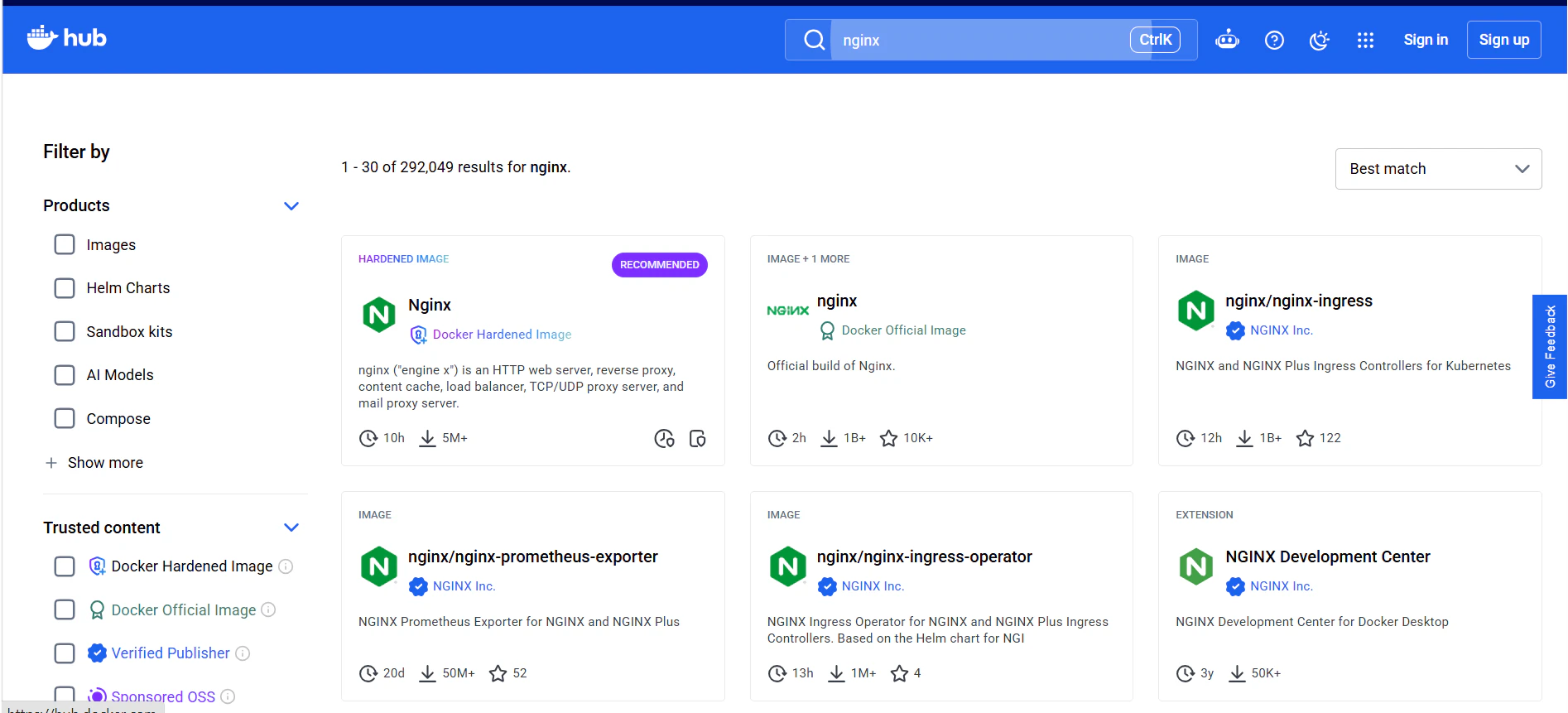Open the Best match sort dropdown

click(1438, 169)
